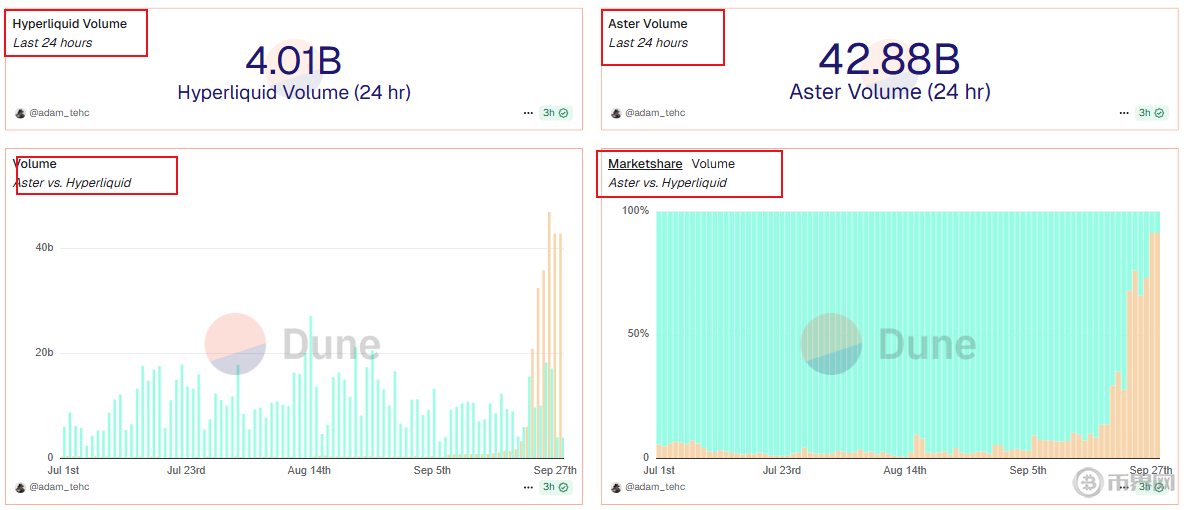This screenshot has height=510, width=1186.
Task: Open three-dot menu on bottom-left Volume chart
Action: [x=528, y=487]
